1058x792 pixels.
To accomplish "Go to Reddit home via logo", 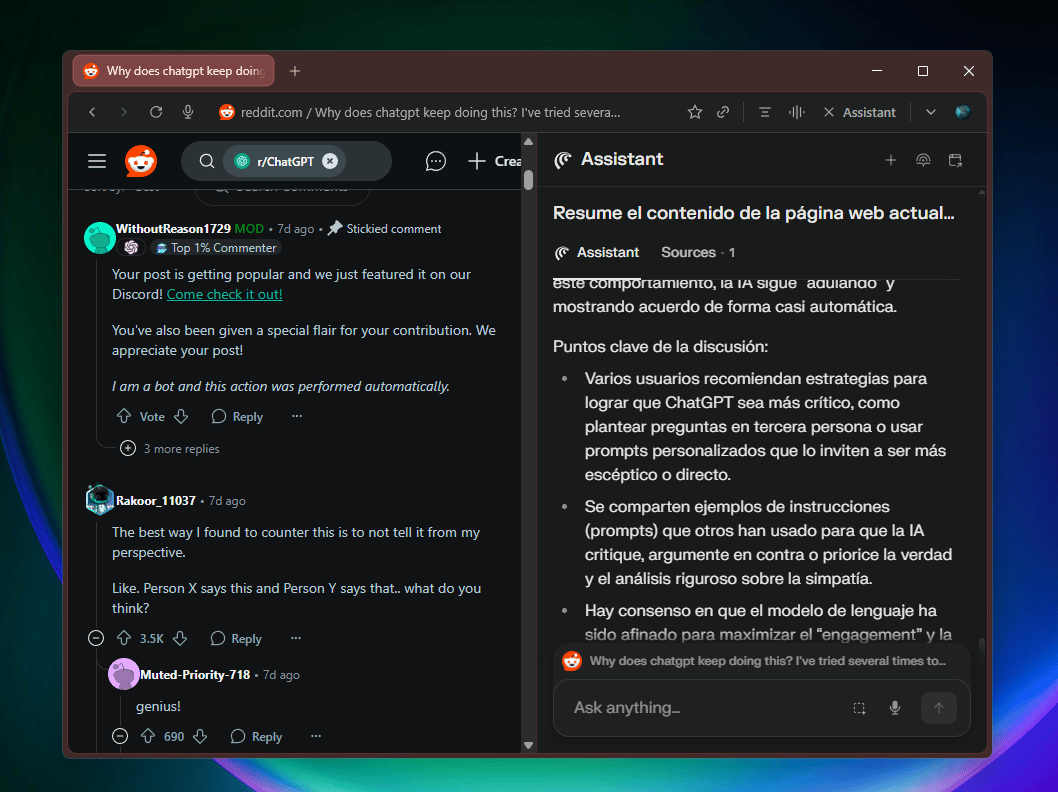I will [x=141, y=161].
